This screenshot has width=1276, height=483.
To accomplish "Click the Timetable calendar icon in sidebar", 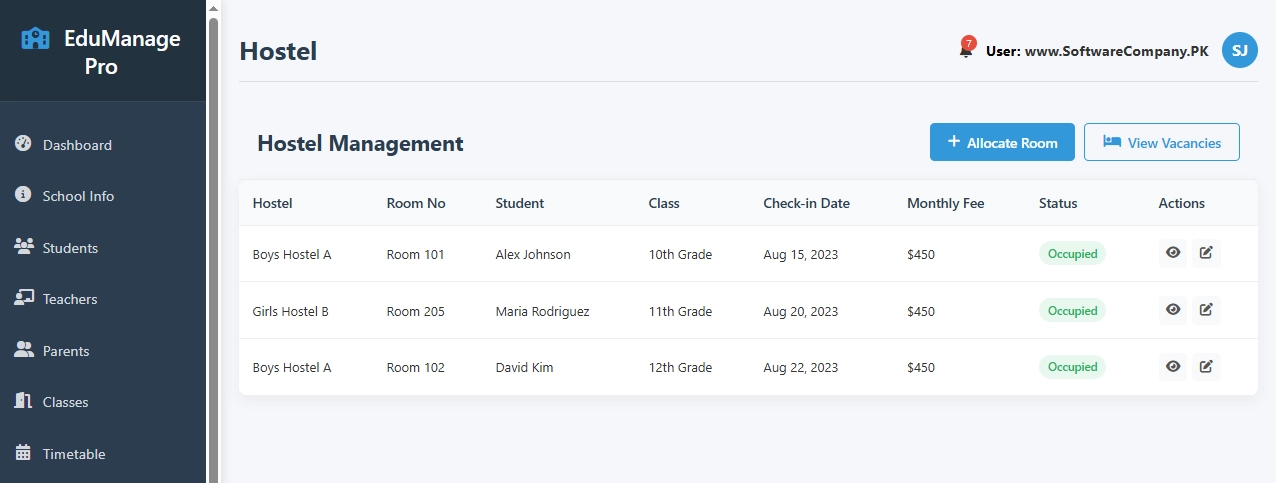I will [24, 453].
